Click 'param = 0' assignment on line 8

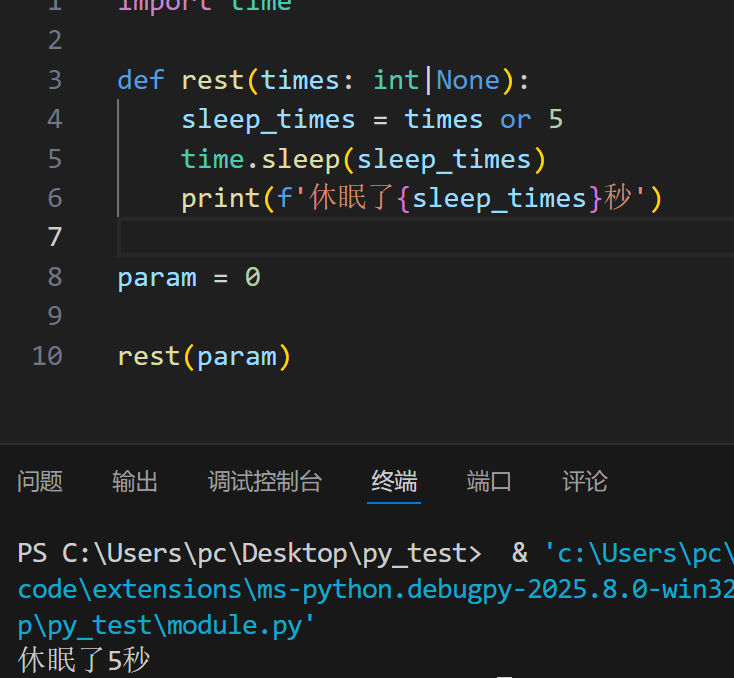coord(189,278)
